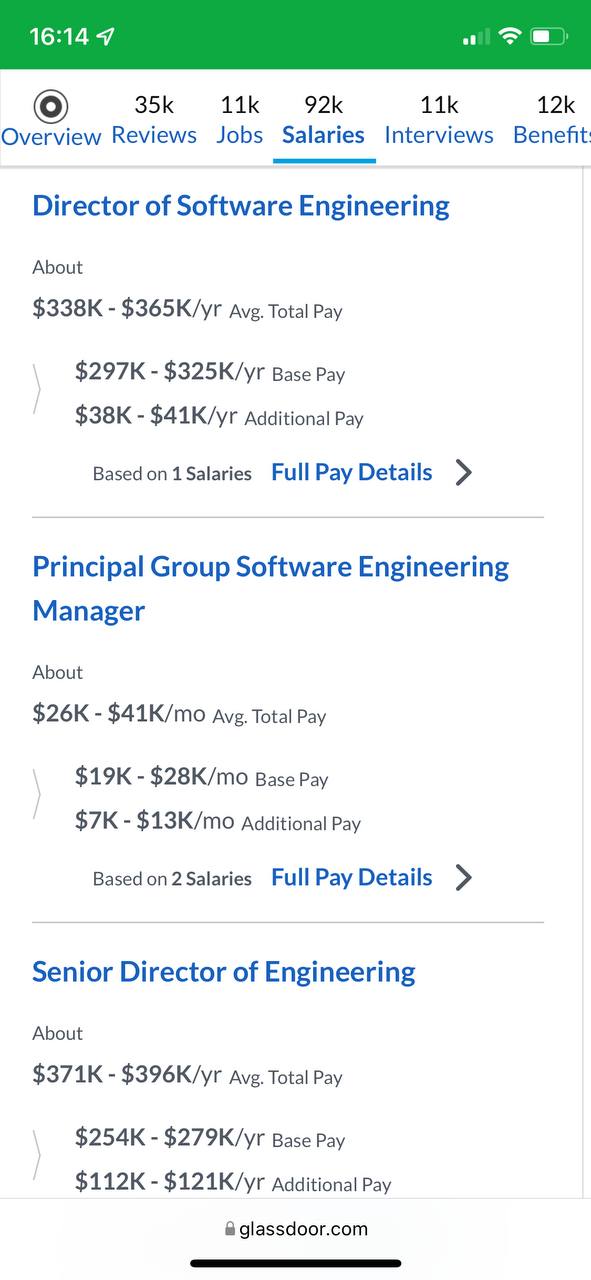Expand pay breakdown for Director of Software Engineering

point(38,388)
